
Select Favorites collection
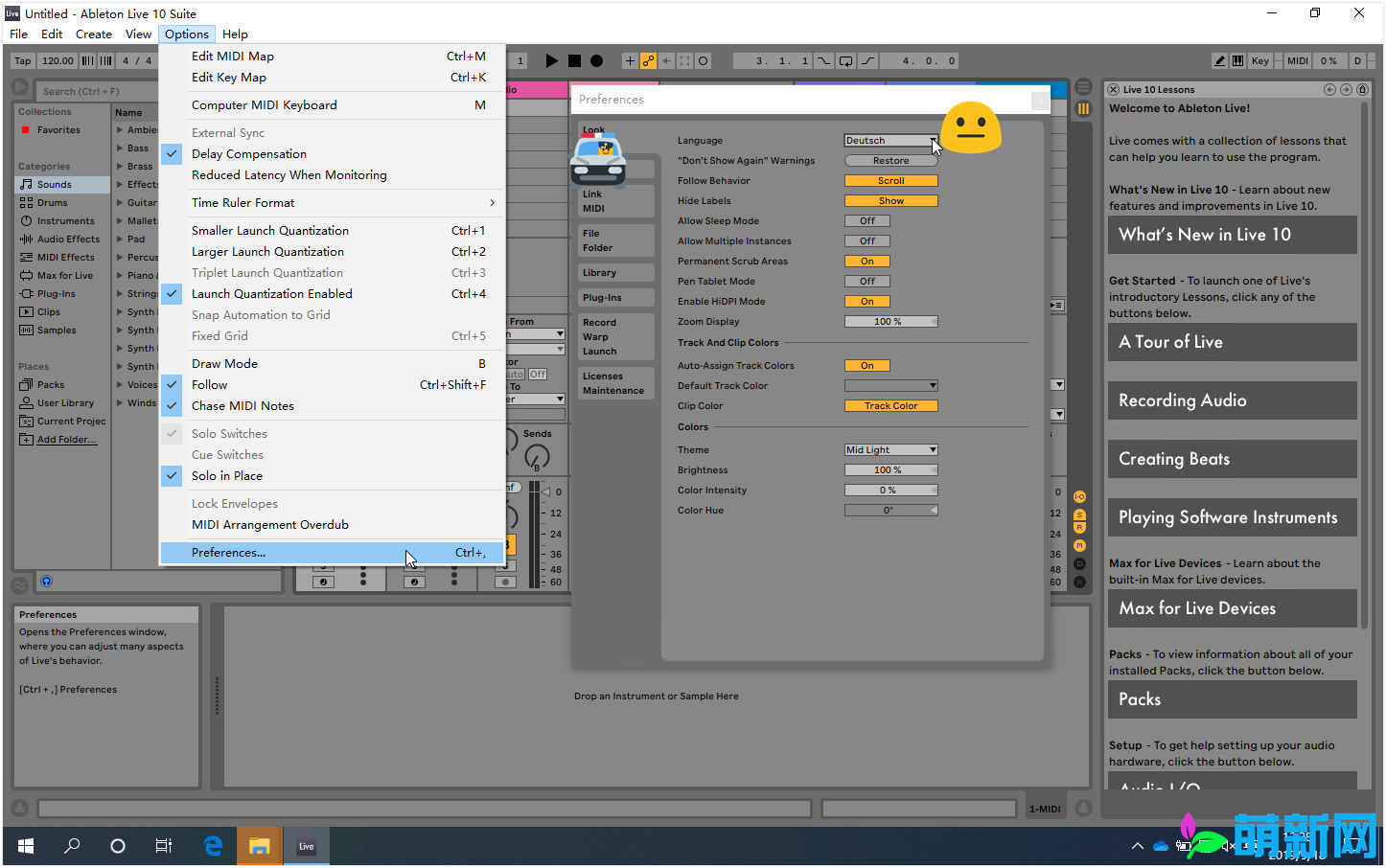coord(58,129)
